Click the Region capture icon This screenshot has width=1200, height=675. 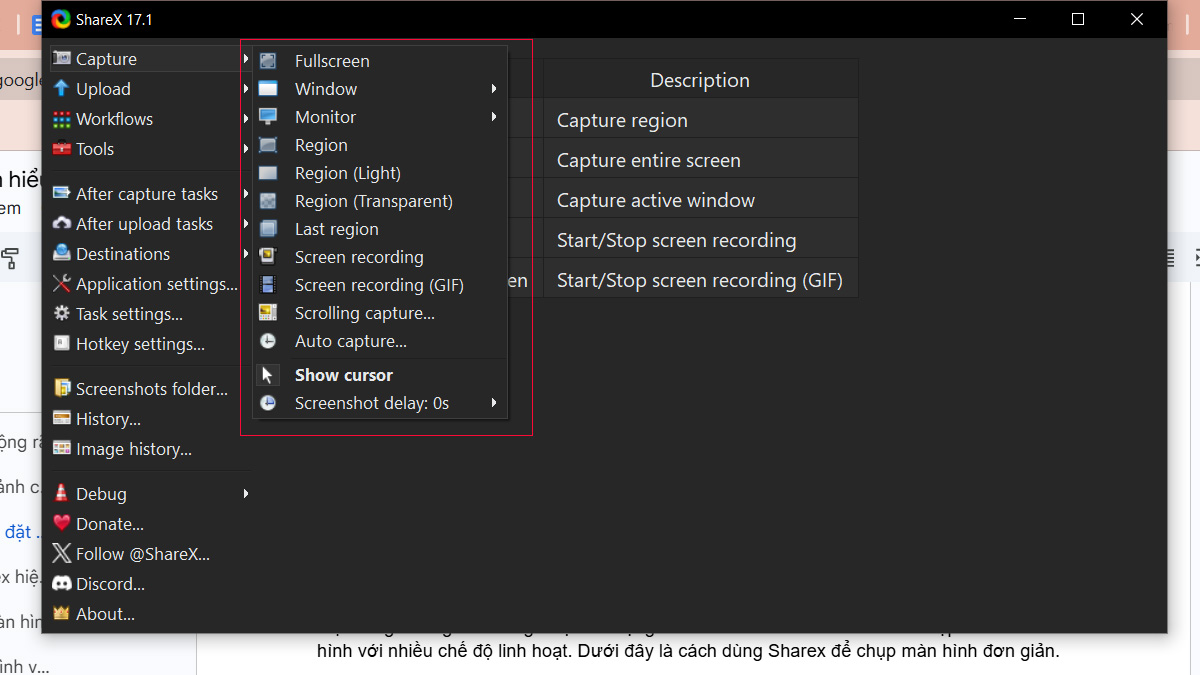point(268,145)
